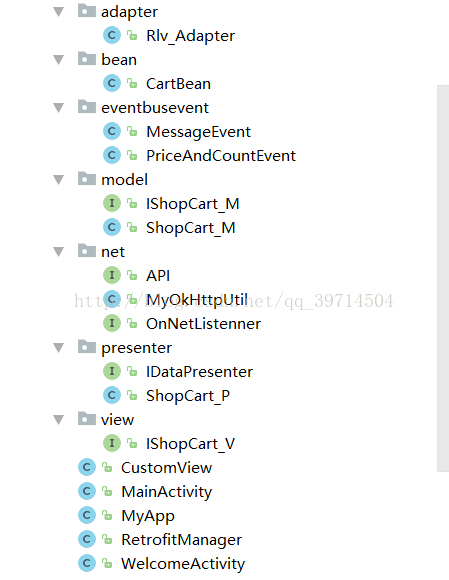The height and width of the screenshot is (580, 449).
Task: Select the MyOkHttpUtil class
Action: coord(197,300)
